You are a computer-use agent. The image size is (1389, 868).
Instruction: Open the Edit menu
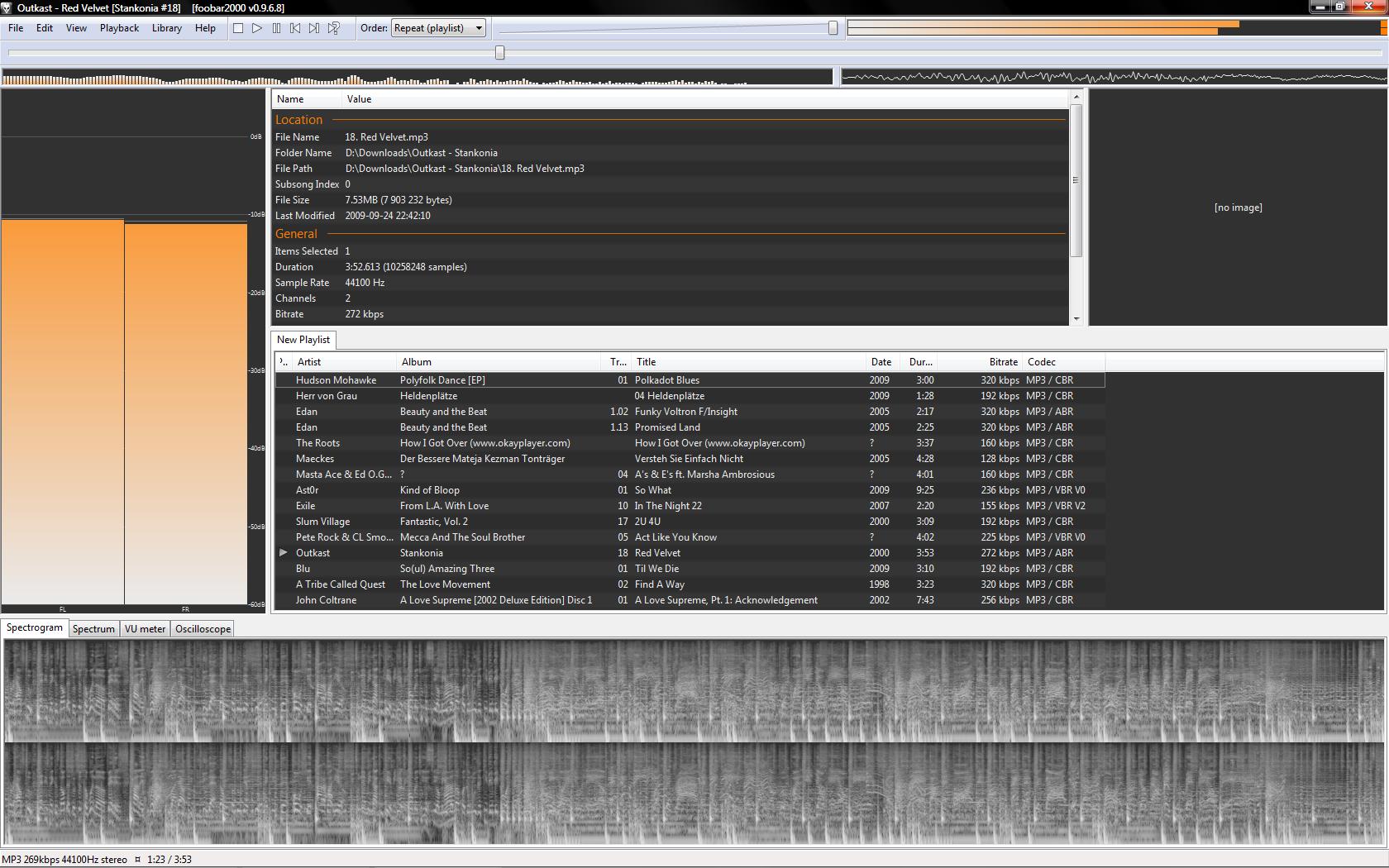(x=45, y=28)
